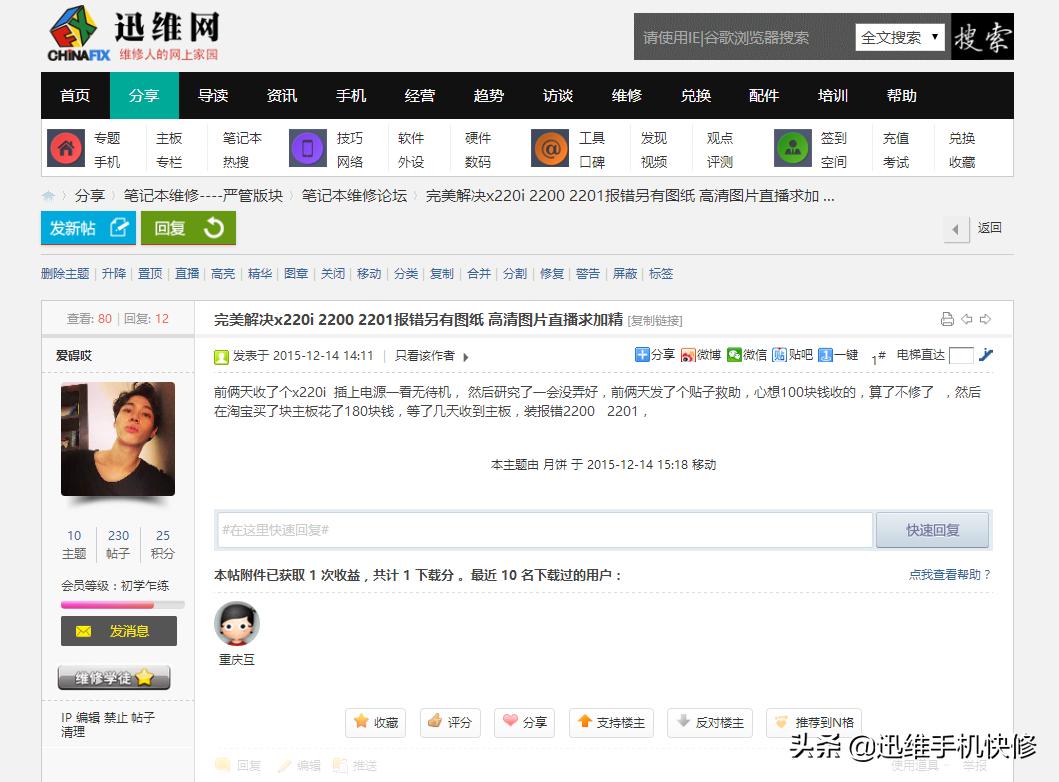
Task: Click 置顶 moderation link
Action: [x=150, y=273]
